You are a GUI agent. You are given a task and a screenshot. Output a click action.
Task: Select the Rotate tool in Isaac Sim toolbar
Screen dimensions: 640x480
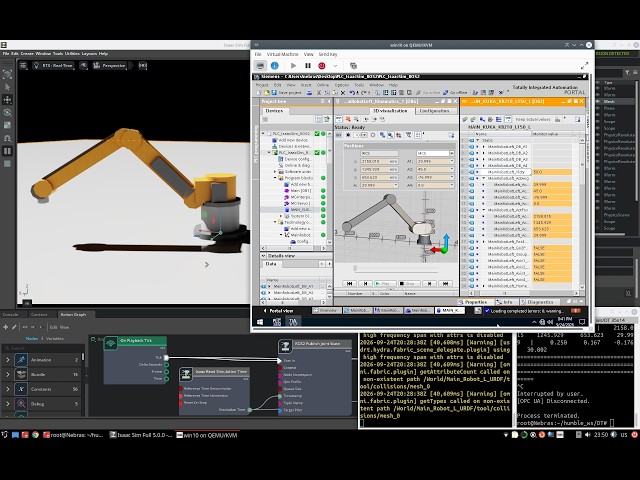coord(7,113)
